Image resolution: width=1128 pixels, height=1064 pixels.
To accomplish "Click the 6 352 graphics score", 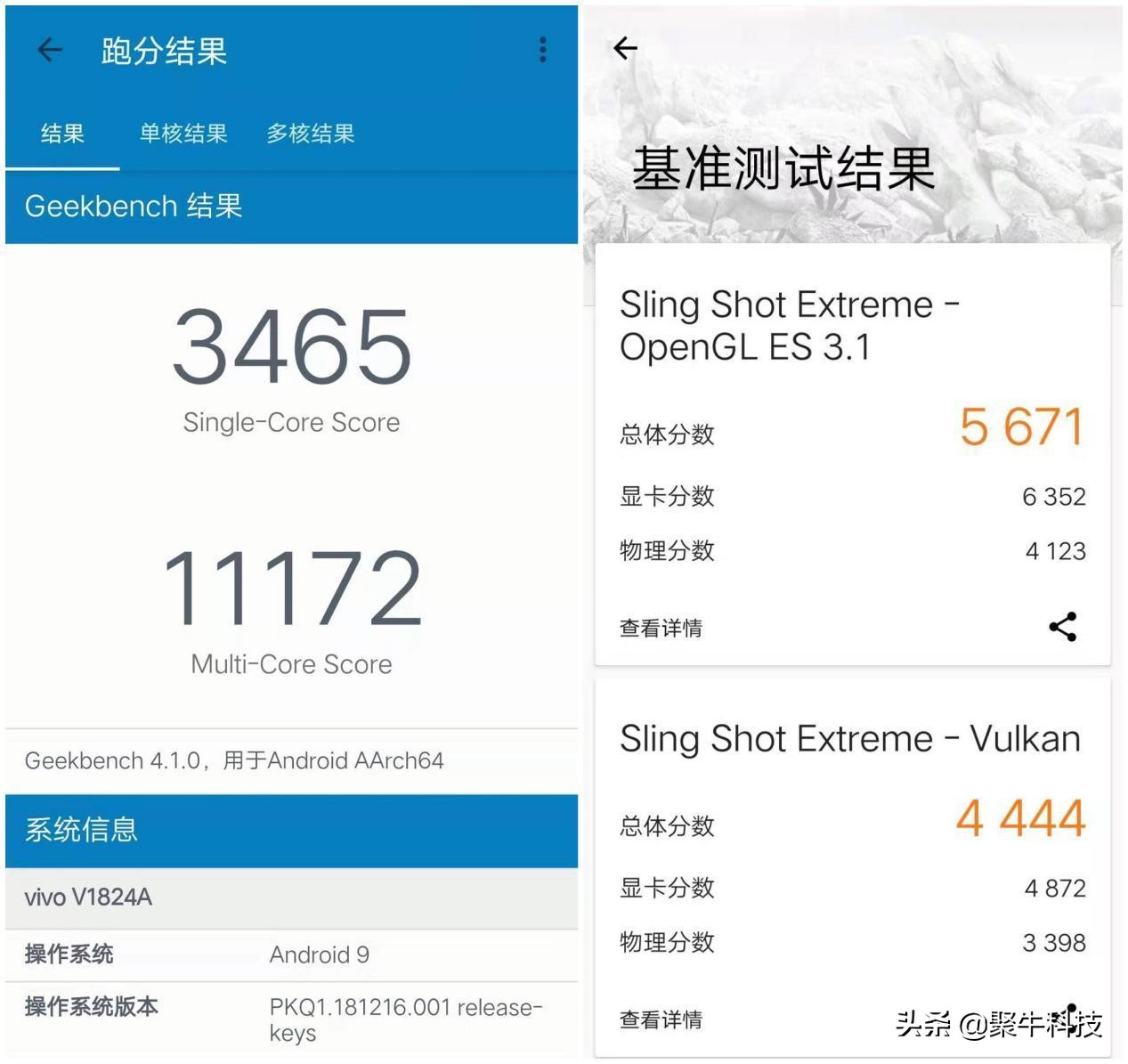I will click(x=1054, y=497).
